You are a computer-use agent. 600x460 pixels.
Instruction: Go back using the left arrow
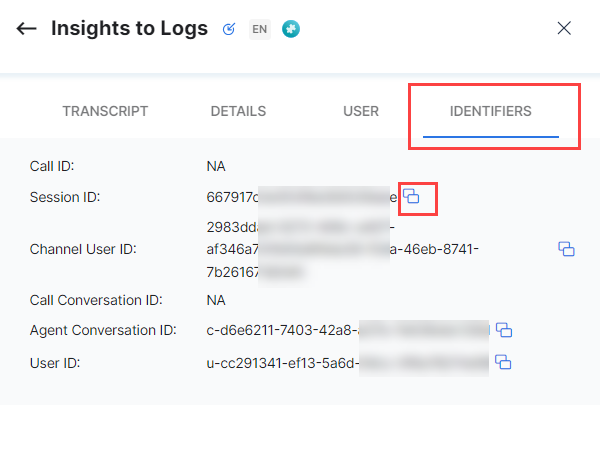[27, 28]
